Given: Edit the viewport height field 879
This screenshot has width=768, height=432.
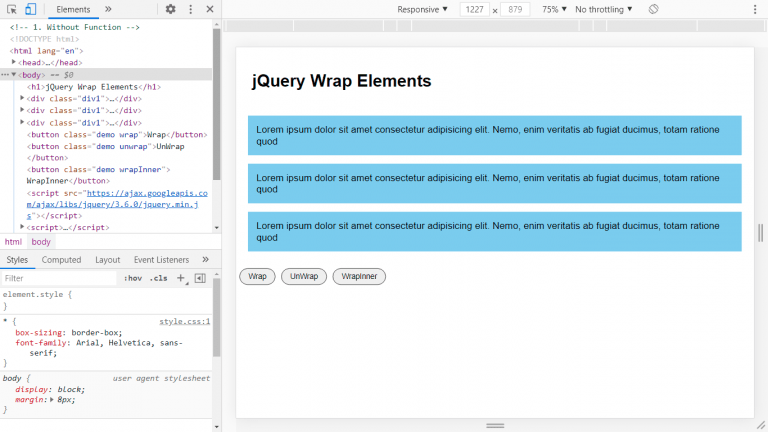Looking at the screenshot, I should 515,9.
